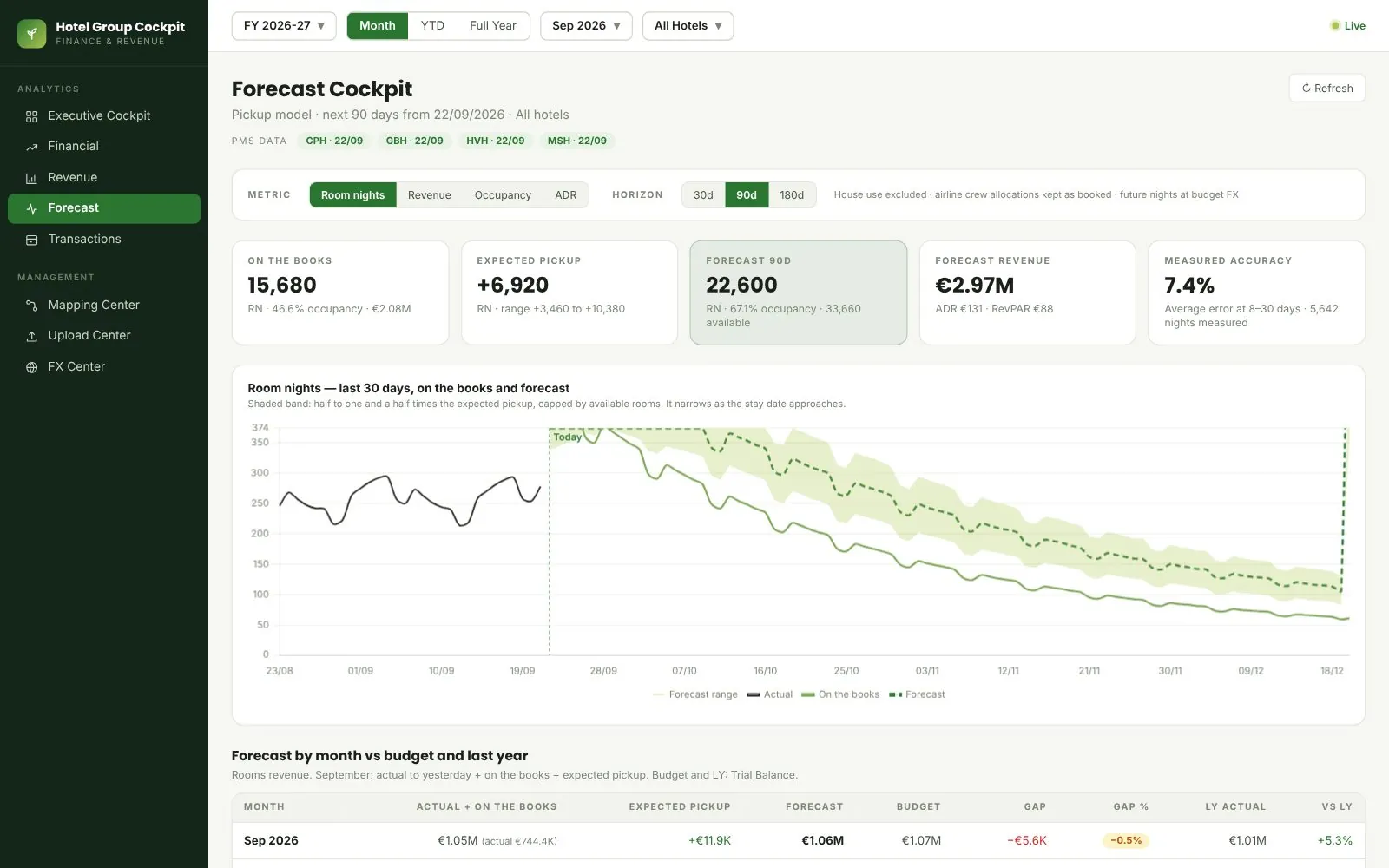This screenshot has height=868, width=1389.
Task: Click the On the books legend swatch
Action: point(808,695)
